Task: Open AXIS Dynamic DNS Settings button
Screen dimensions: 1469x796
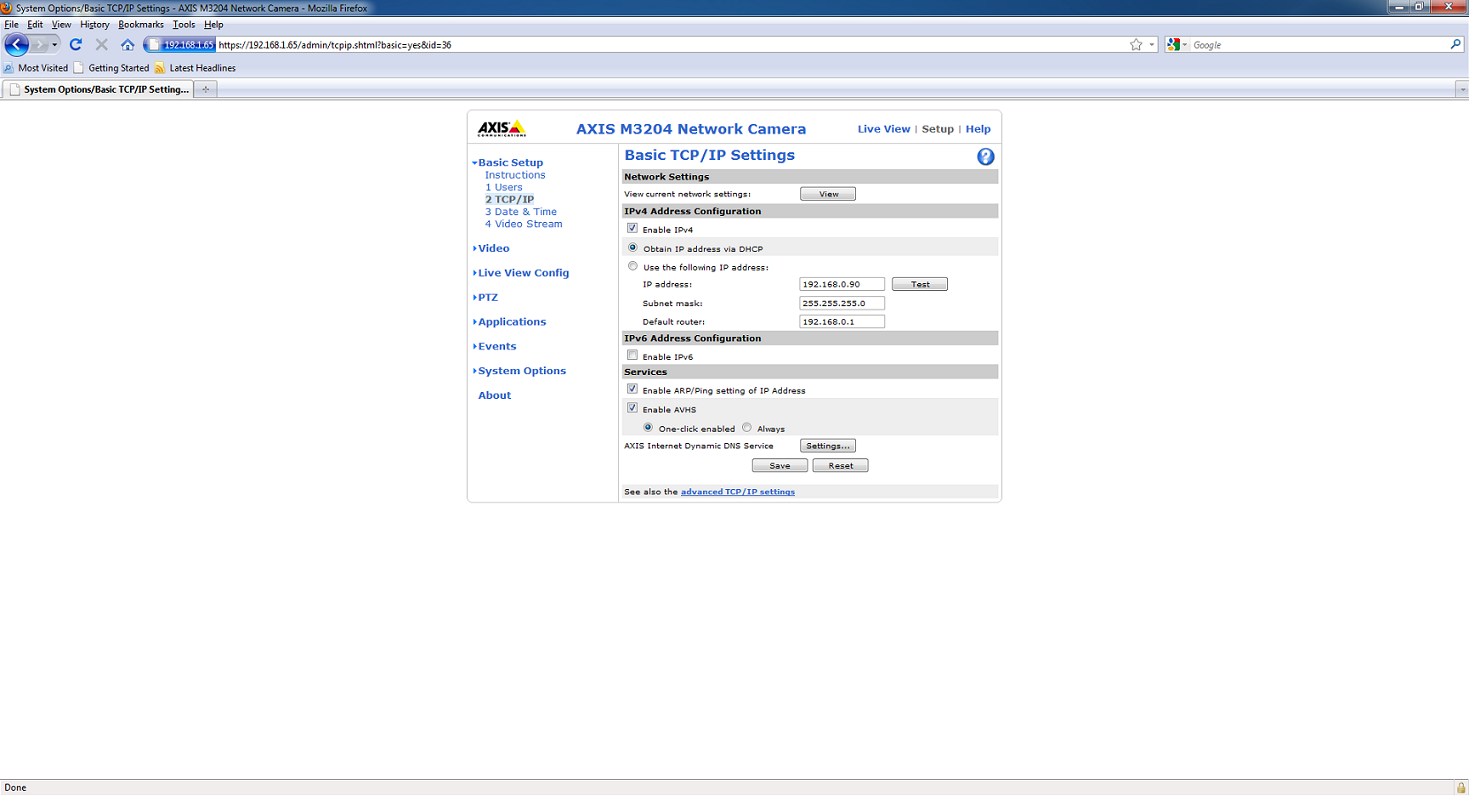Action: 828,446
